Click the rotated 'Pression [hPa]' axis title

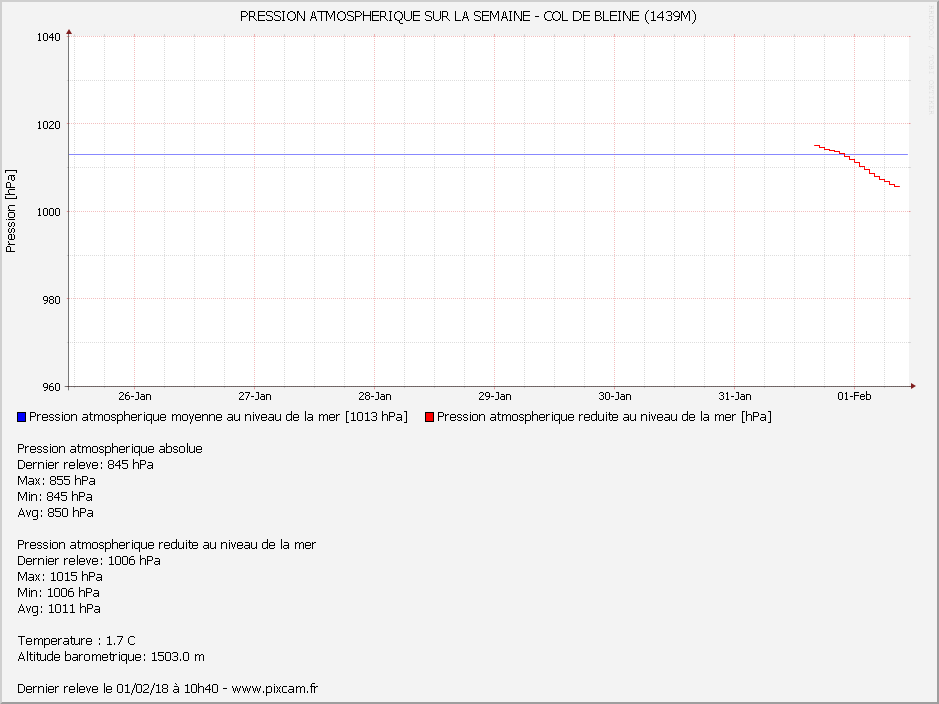pyautogui.click(x=11, y=211)
